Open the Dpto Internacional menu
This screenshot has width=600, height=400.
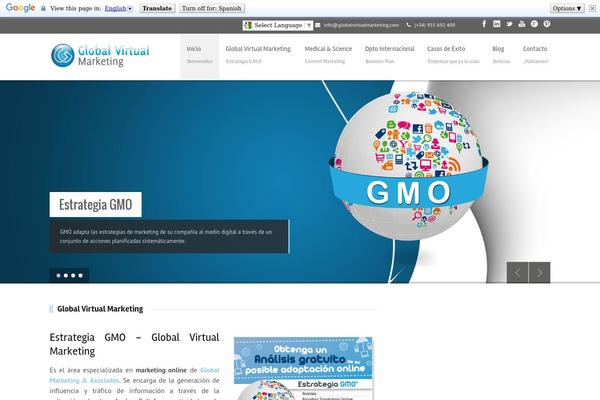pos(390,54)
